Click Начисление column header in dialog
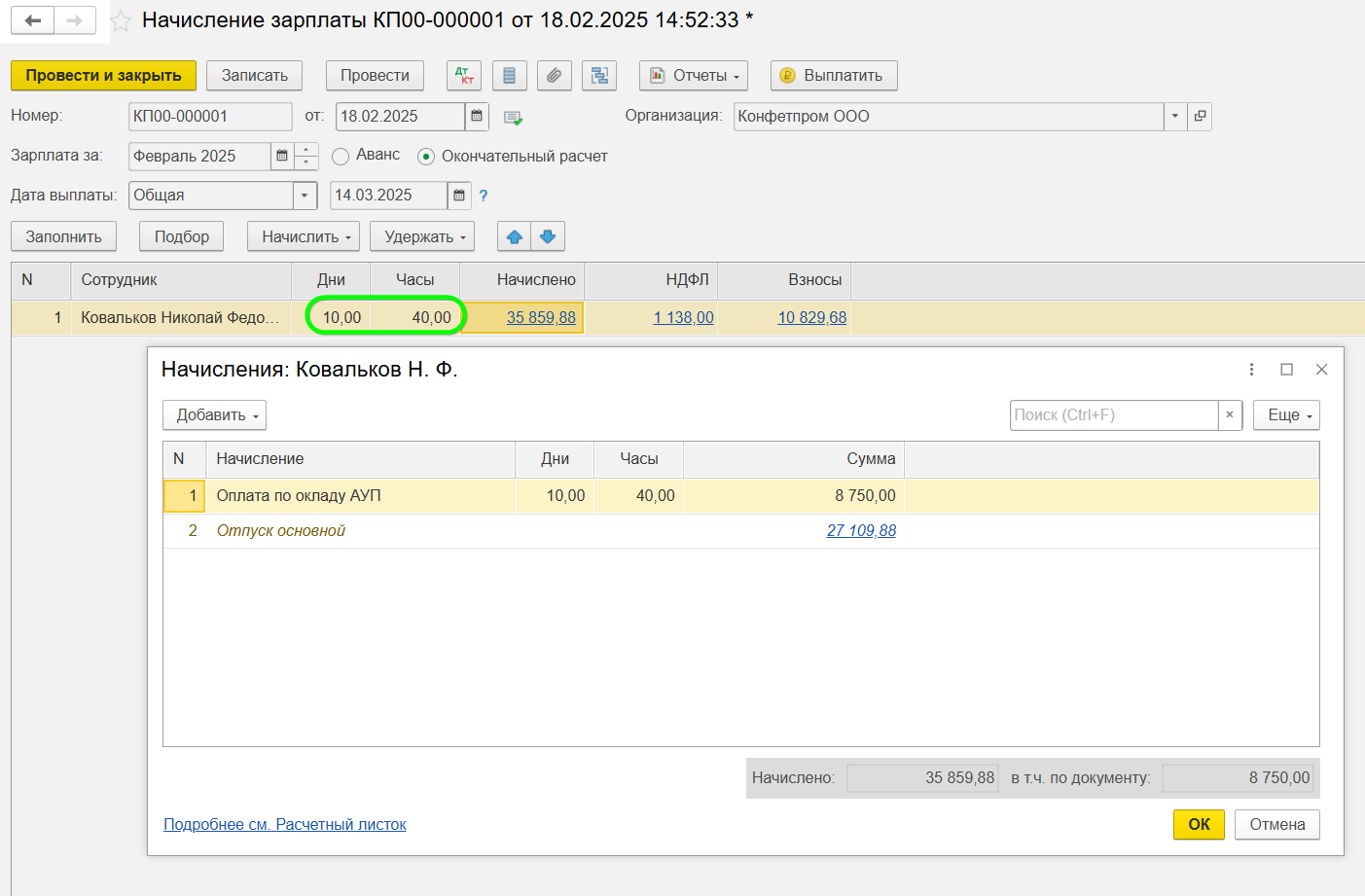The width and height of the screenshot is (1365, 896). 360,458
